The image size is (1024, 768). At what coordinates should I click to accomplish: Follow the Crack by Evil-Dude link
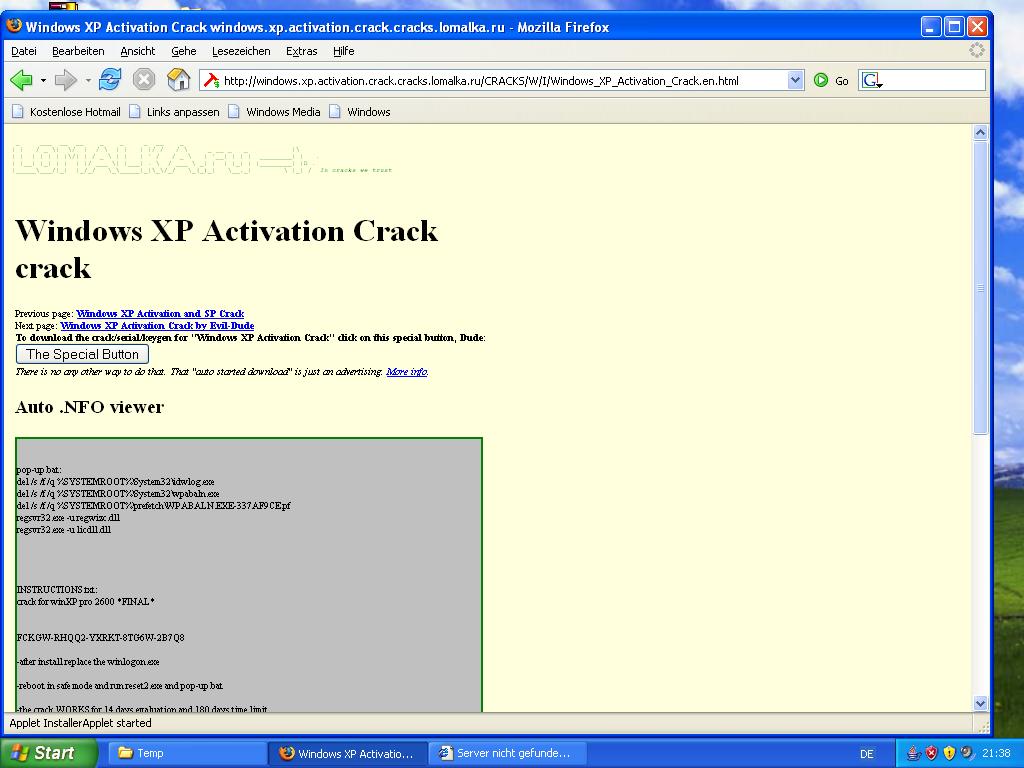point(157,325)
